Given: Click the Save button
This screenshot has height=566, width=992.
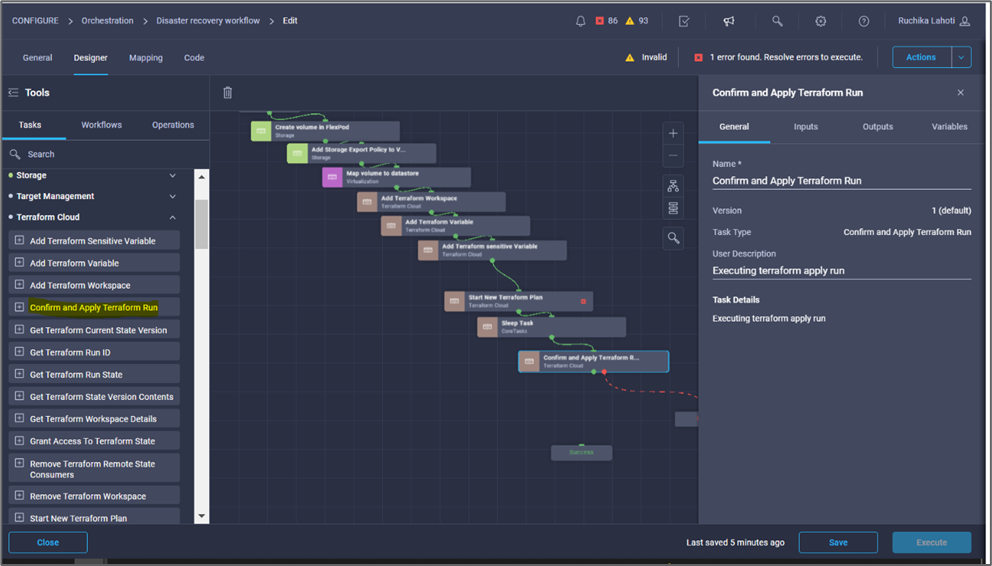Looking at the screenshot, I should 838,542.
